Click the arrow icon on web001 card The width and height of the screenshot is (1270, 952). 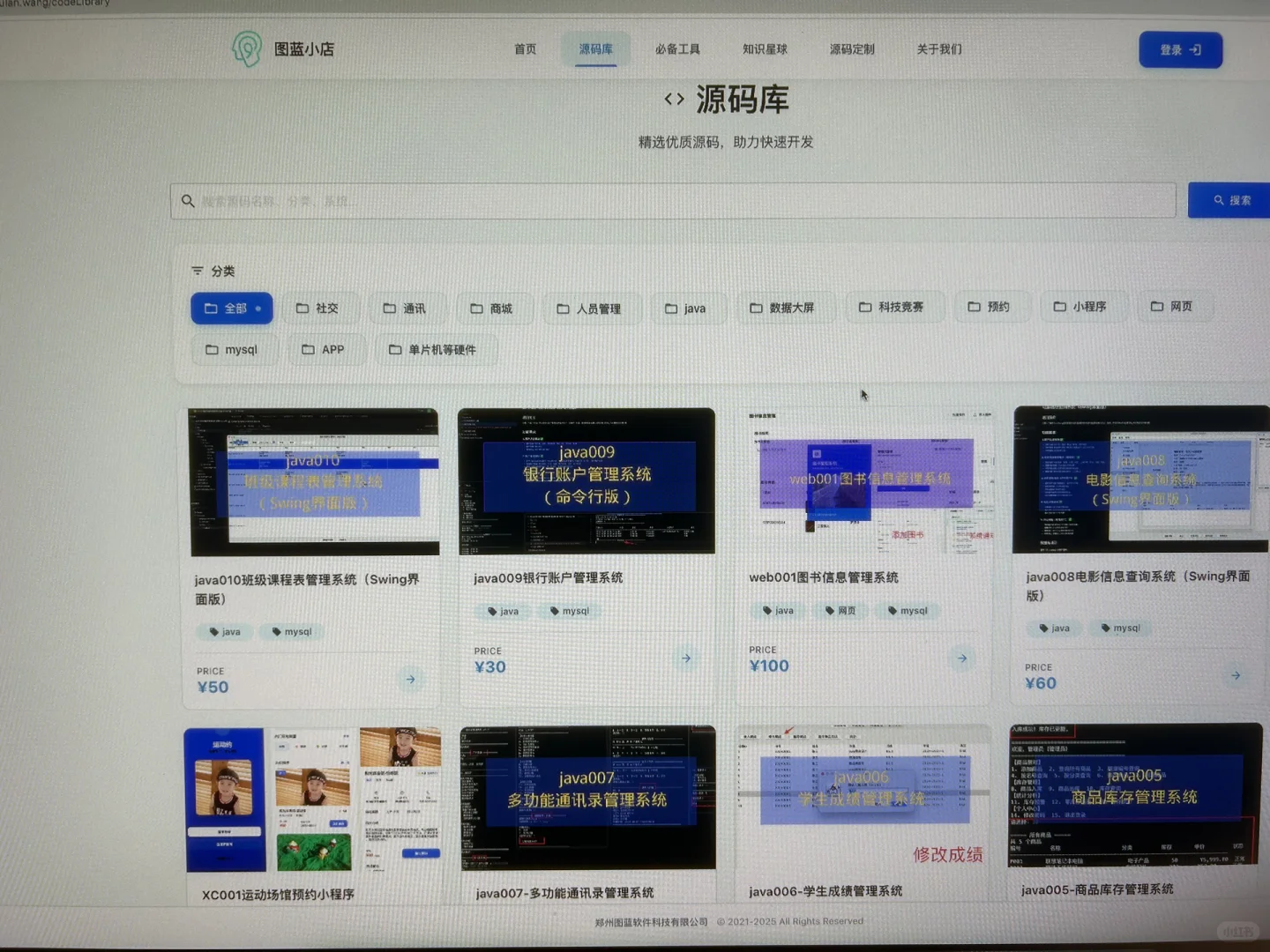961,658
